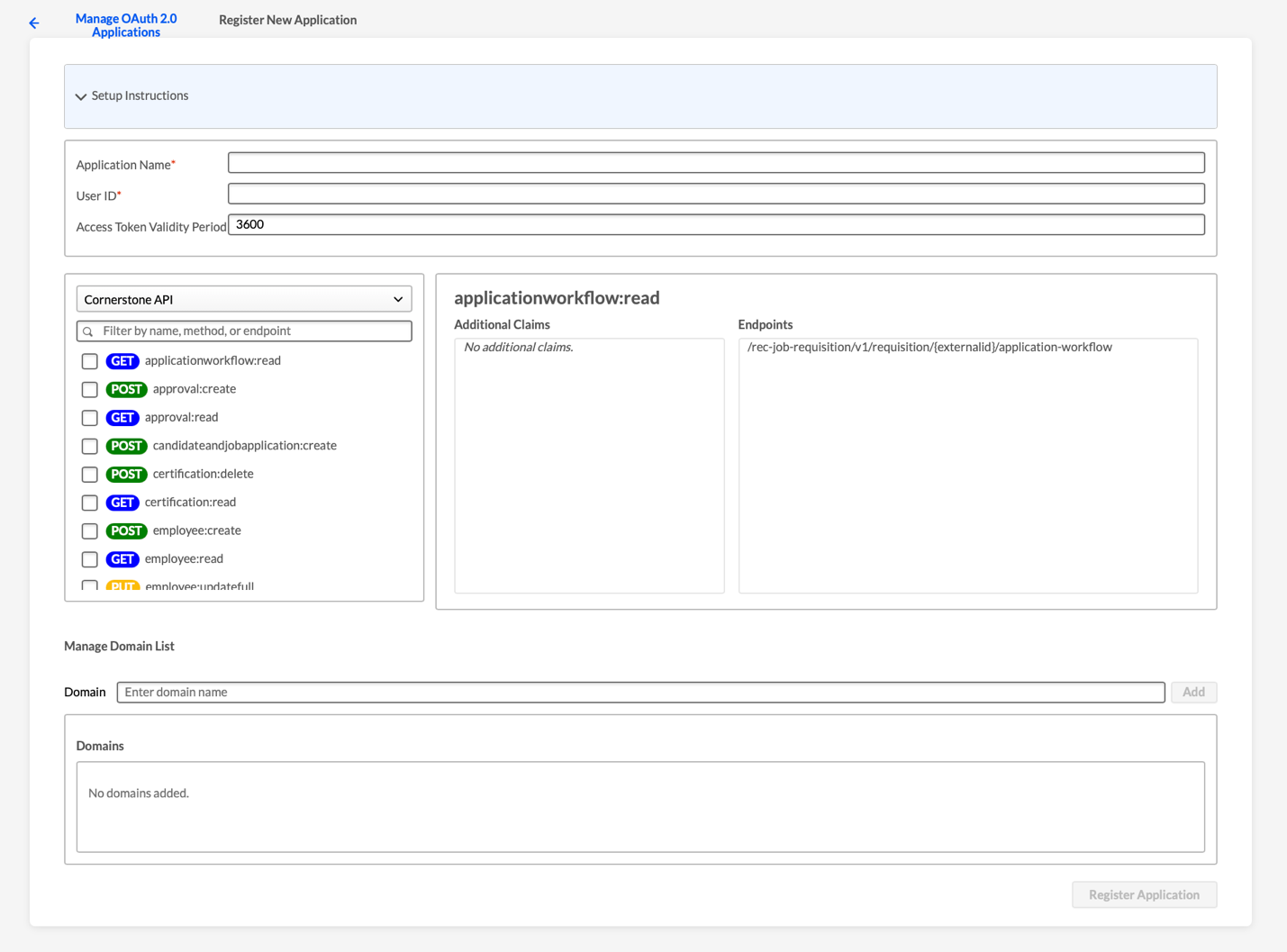
Task: Click the application-workflow endpoint path
Action: click(x=929, y=348)
